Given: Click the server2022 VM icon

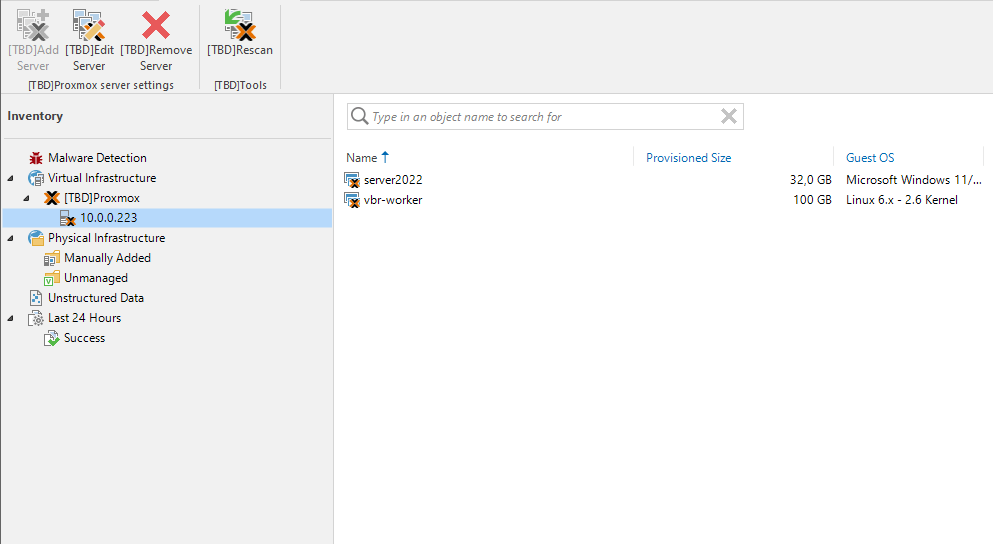Looking at the screenshot, I should point(352,180).
